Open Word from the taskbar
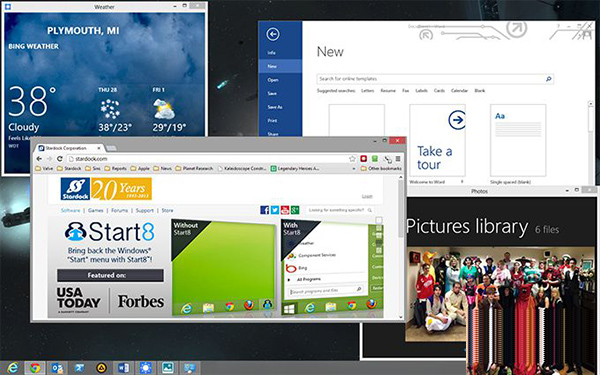The height and width of the screenshot is (375, 600). [123, 368]
